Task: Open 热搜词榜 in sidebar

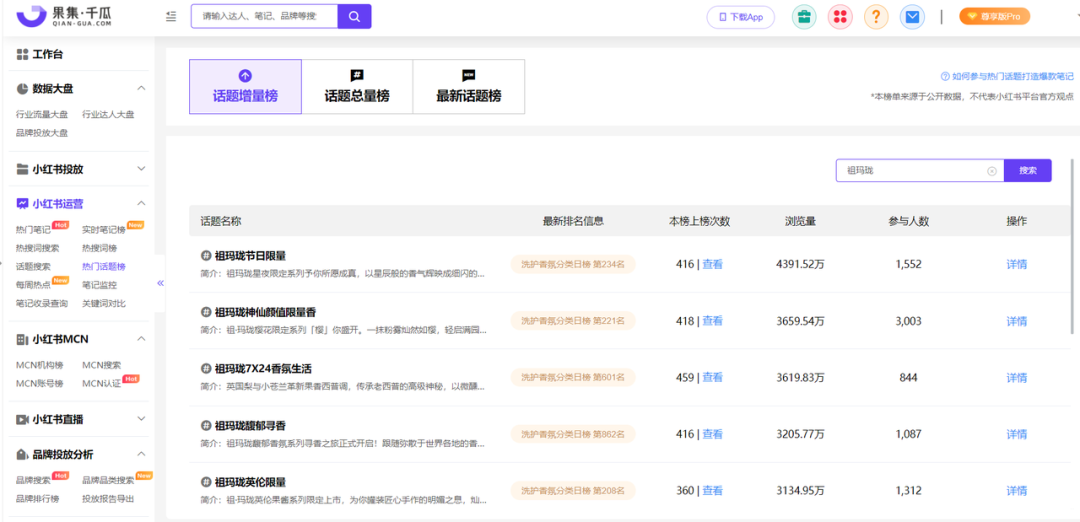Action: click(x=99, y=248)
